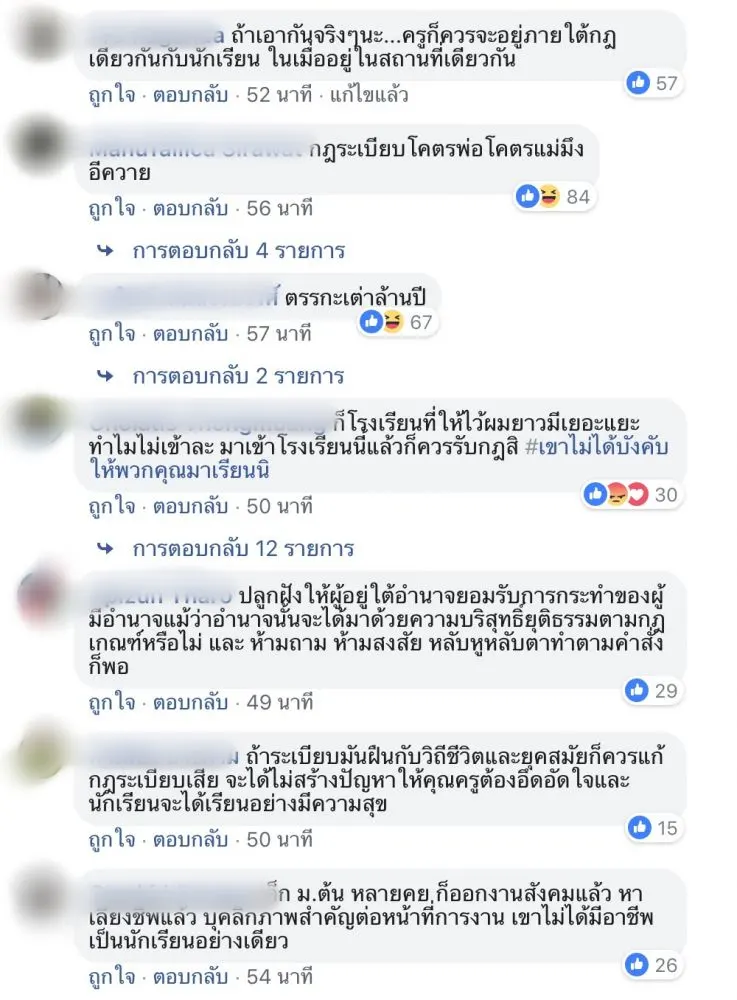
Task: Open hashtag #เขาไม่ได้บังคับให้พวกคุณมาเรียนนิ
Action: (x=380, y=459)
